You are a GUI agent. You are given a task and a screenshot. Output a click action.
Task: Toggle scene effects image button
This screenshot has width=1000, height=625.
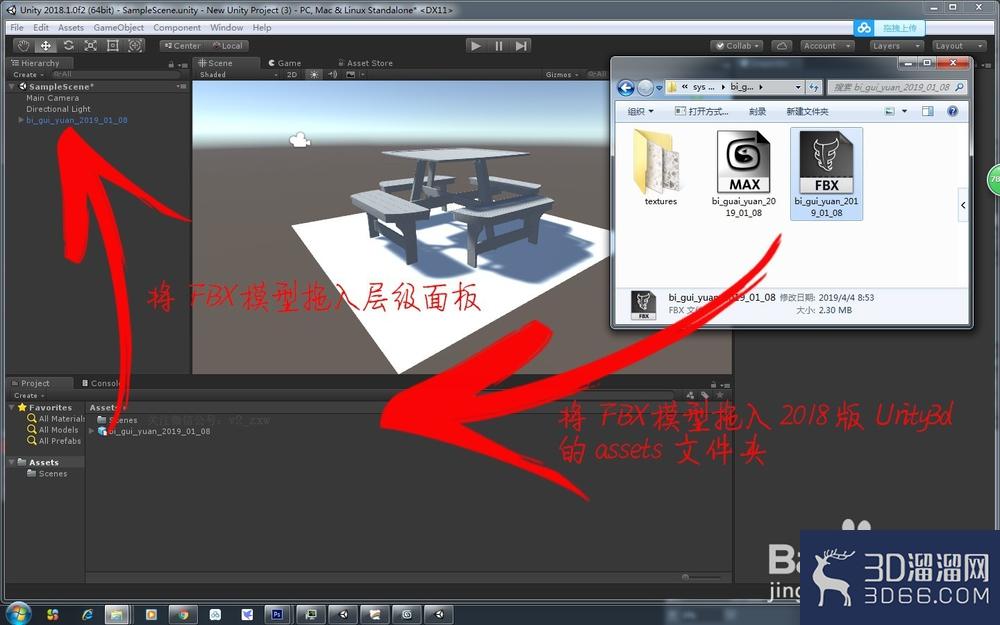pyautogui.click(x=350, y=75)
